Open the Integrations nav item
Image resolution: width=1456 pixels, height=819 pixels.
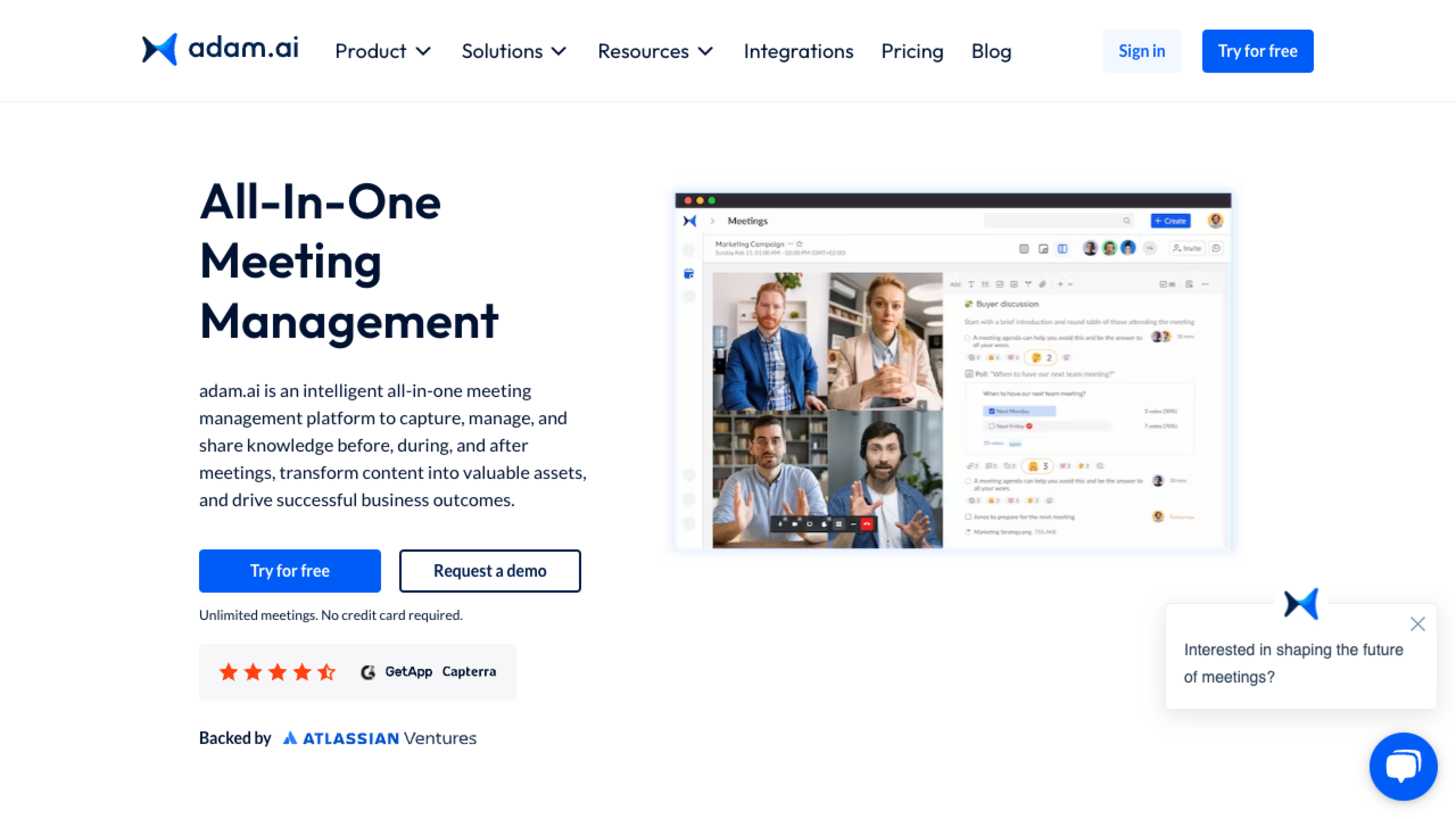point(798,52)
